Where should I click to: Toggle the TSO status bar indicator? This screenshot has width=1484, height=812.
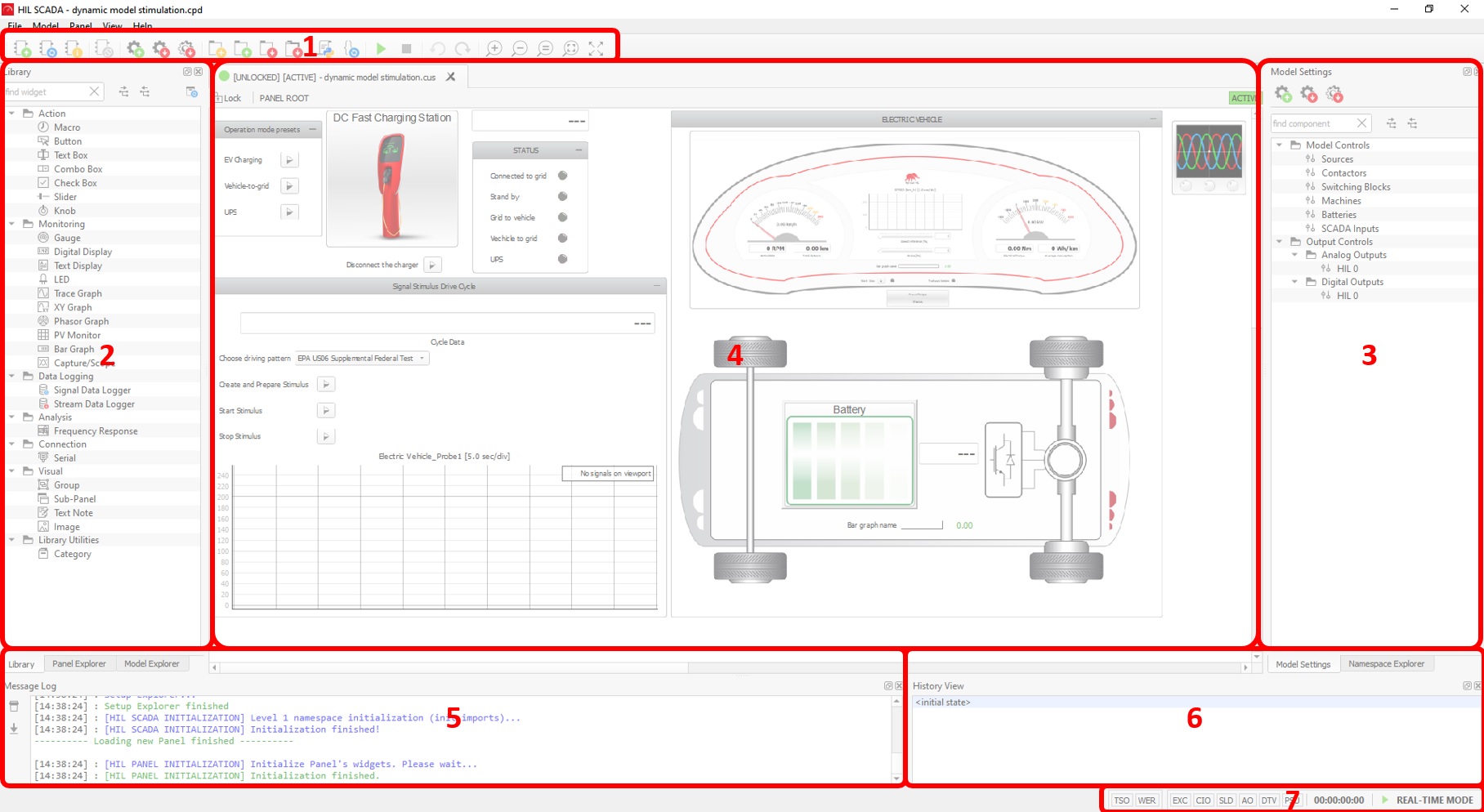click(x=1121, y=801)
